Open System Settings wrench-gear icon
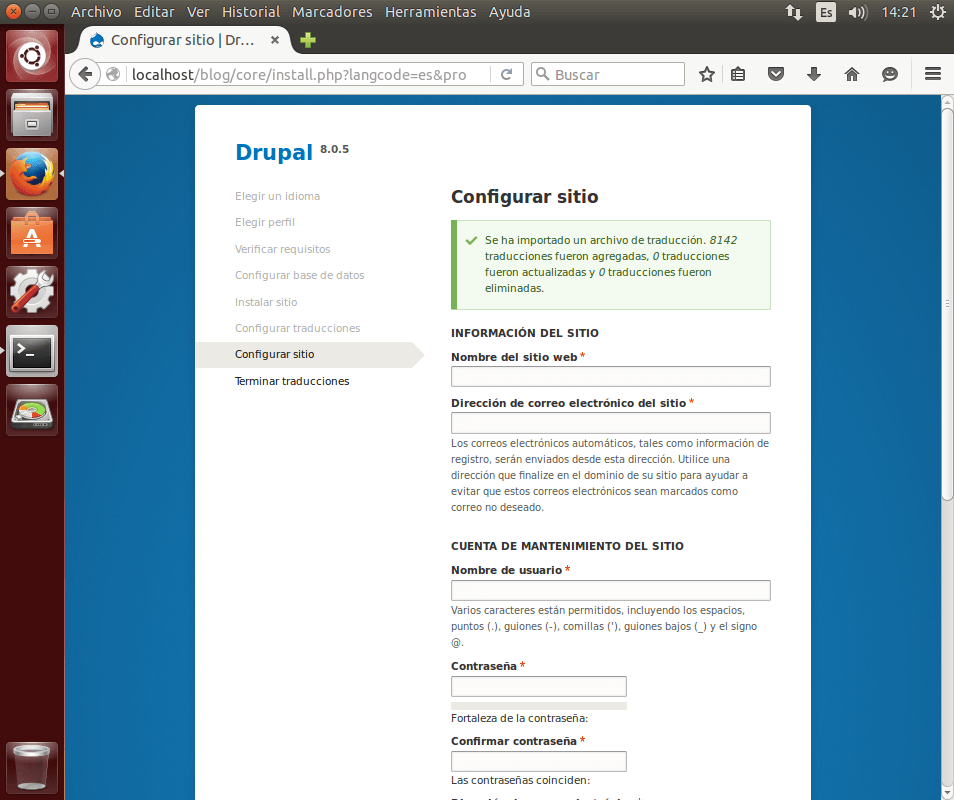 [x=32, y=292]
